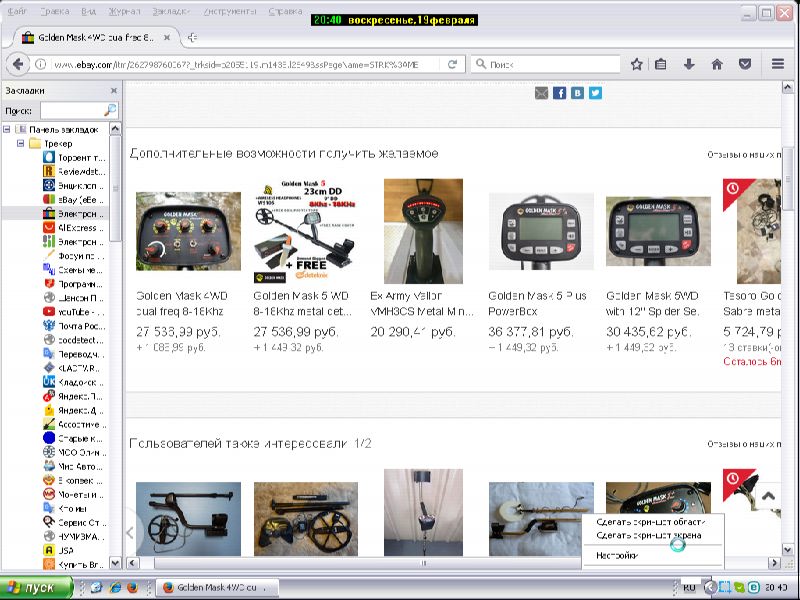Open the downloads arrow icon
The image size is (800, 600).
click(689, 64)
